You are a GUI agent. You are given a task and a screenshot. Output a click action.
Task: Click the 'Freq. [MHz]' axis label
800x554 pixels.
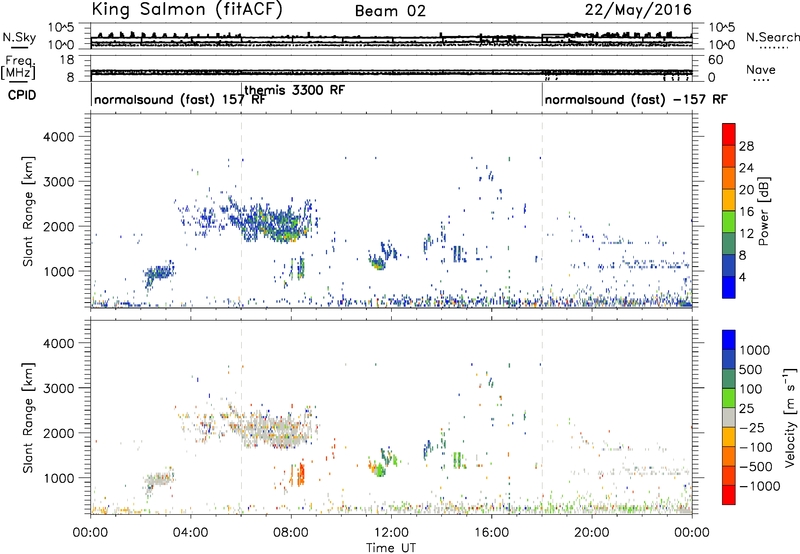[18, 68]
